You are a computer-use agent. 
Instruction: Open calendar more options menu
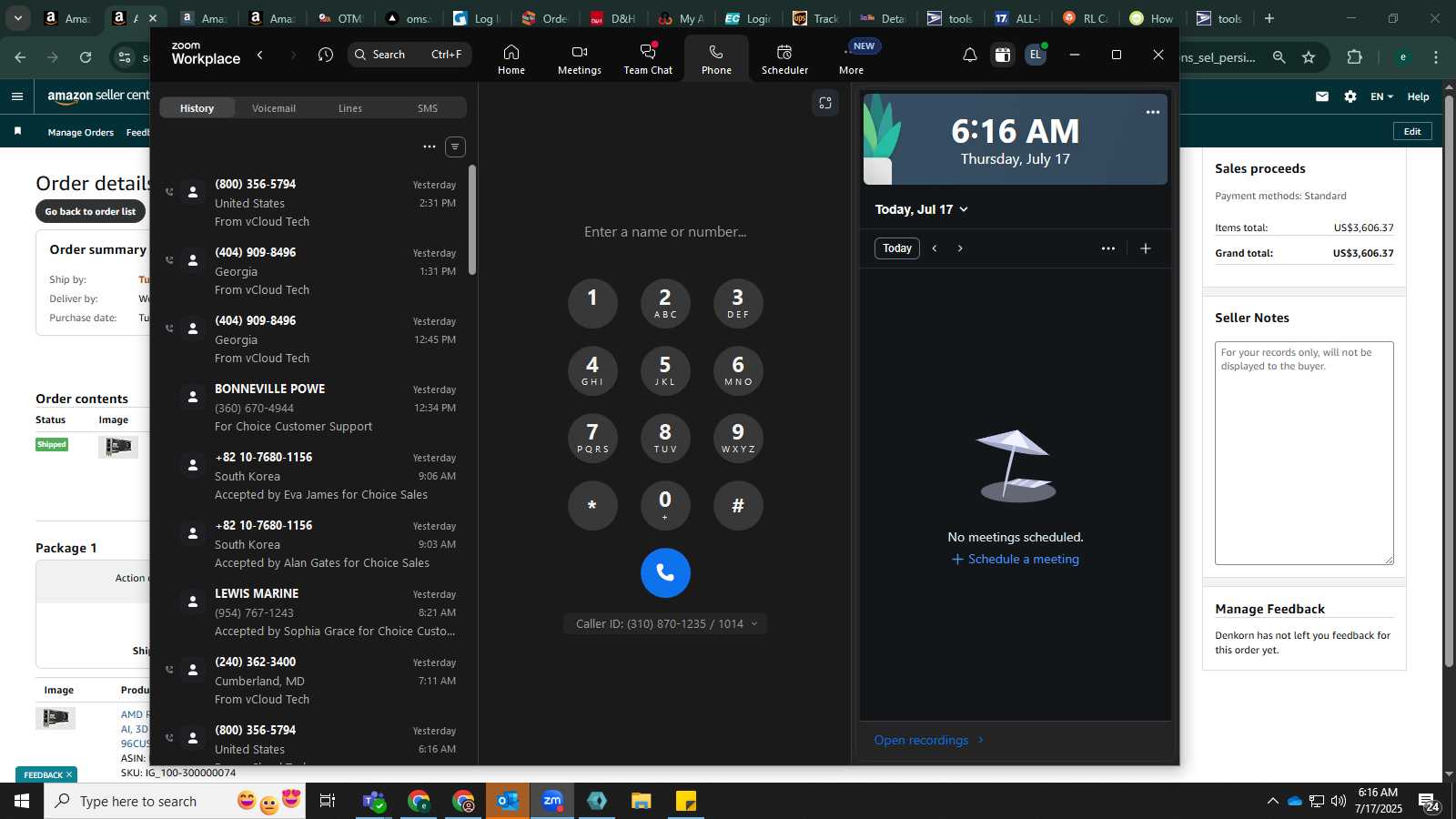pos(1107,248)
